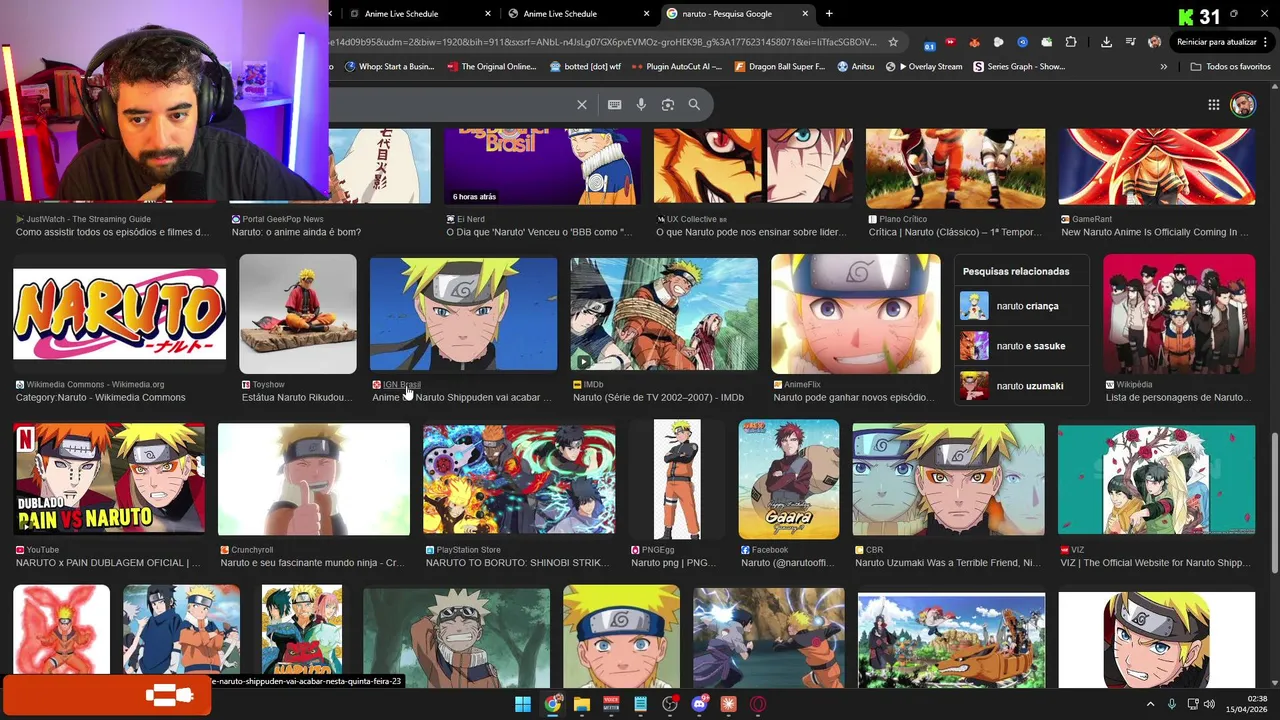Viewport: 1280px width, 720px height.
Task: Click the blue 0.1 badge extension icon
Action: coord(929,44)
